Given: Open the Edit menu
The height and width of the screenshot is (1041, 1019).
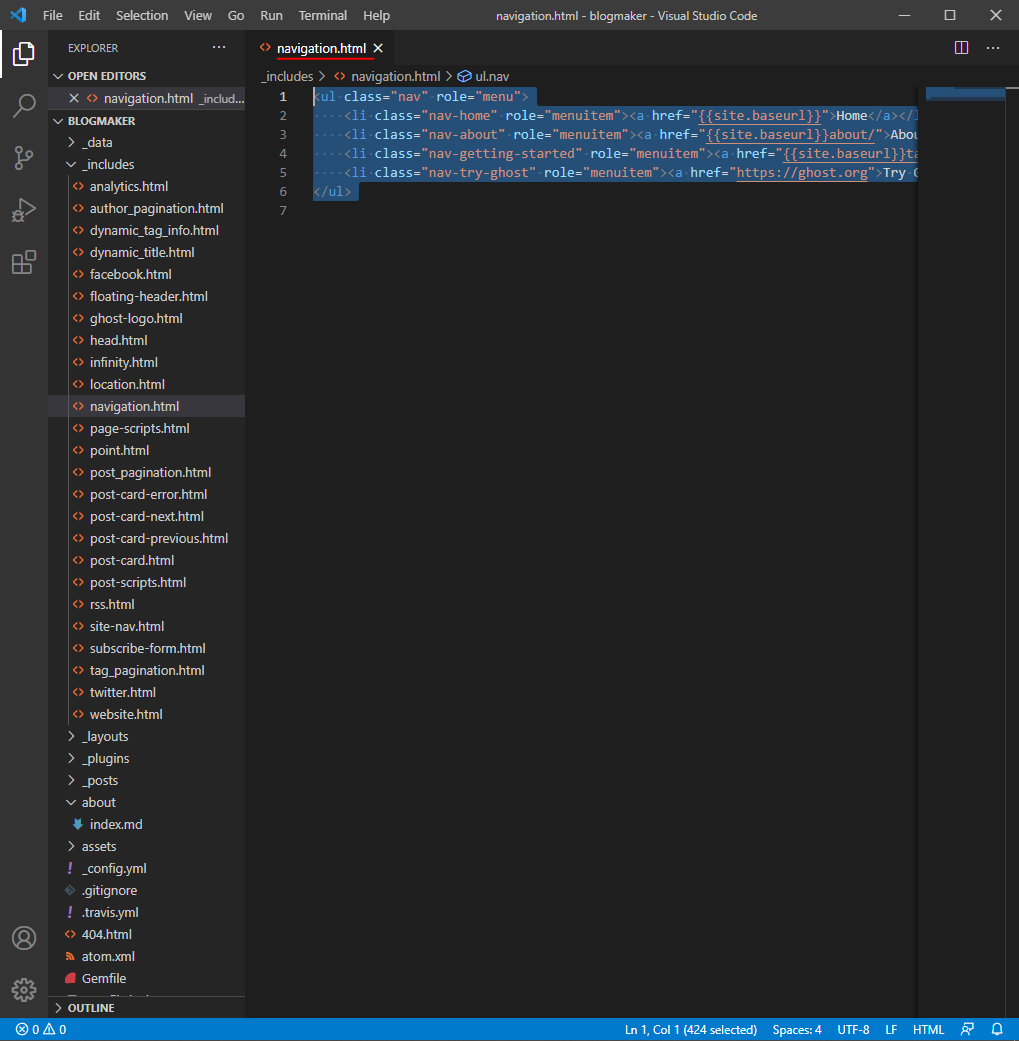Looking at the screenshot, I should pyautogui.click(x=89, y=15).
